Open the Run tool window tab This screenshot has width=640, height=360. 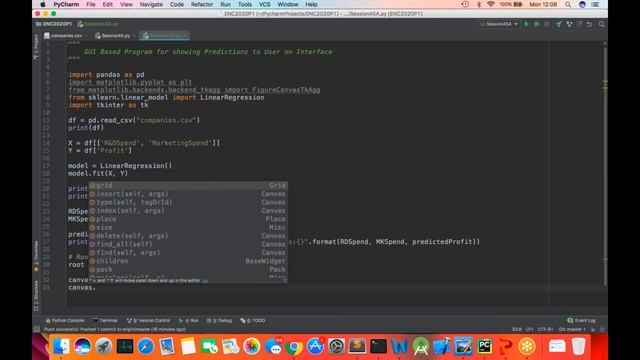(x=189, y=320)
